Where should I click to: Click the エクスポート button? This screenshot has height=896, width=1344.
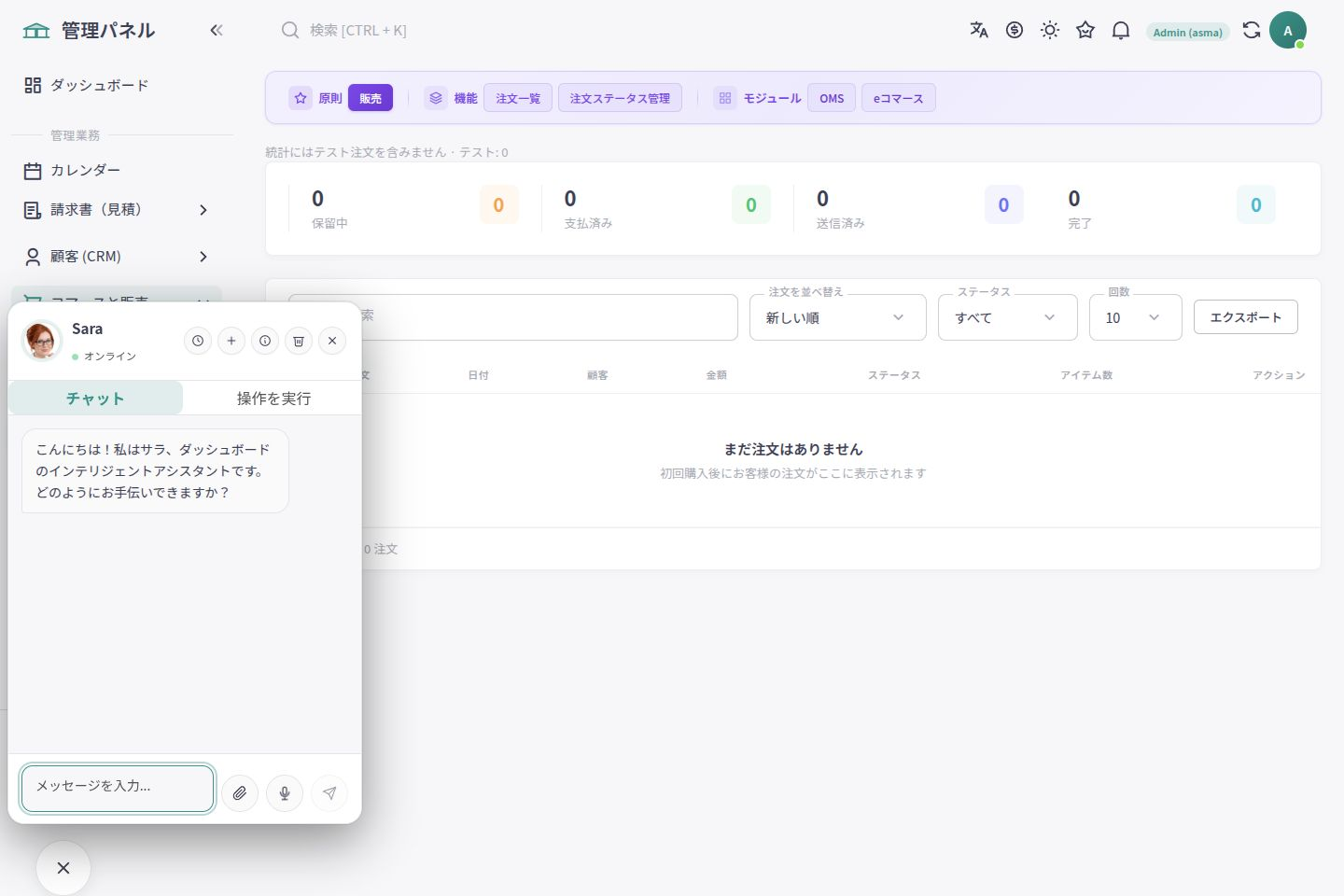[1246, 317]
